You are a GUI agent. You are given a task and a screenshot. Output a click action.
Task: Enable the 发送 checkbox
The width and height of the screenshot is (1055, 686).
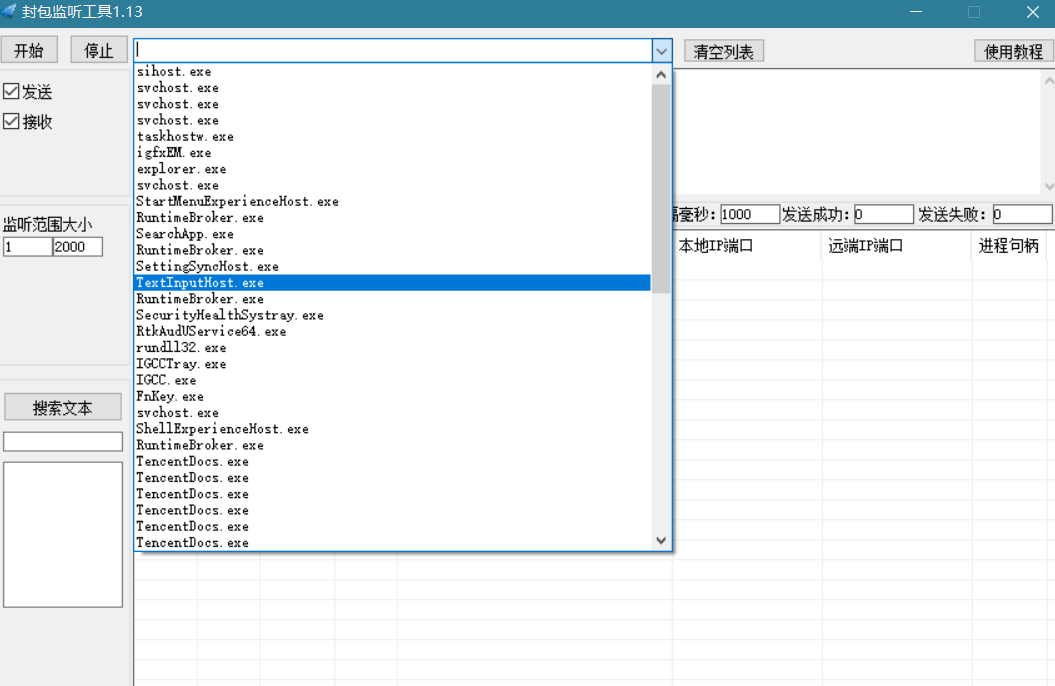(10, 91)
